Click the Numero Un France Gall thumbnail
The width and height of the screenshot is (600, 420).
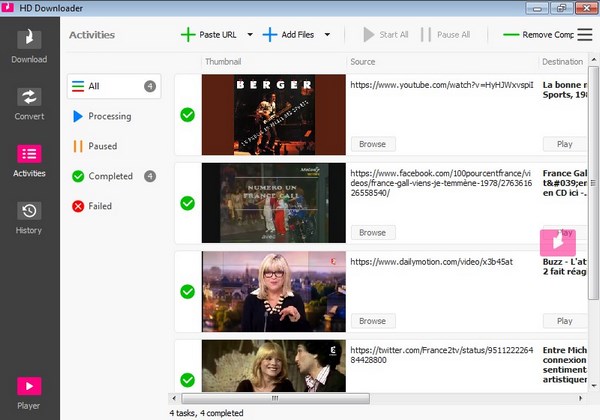pyautogui.click(x=274, y=203)
